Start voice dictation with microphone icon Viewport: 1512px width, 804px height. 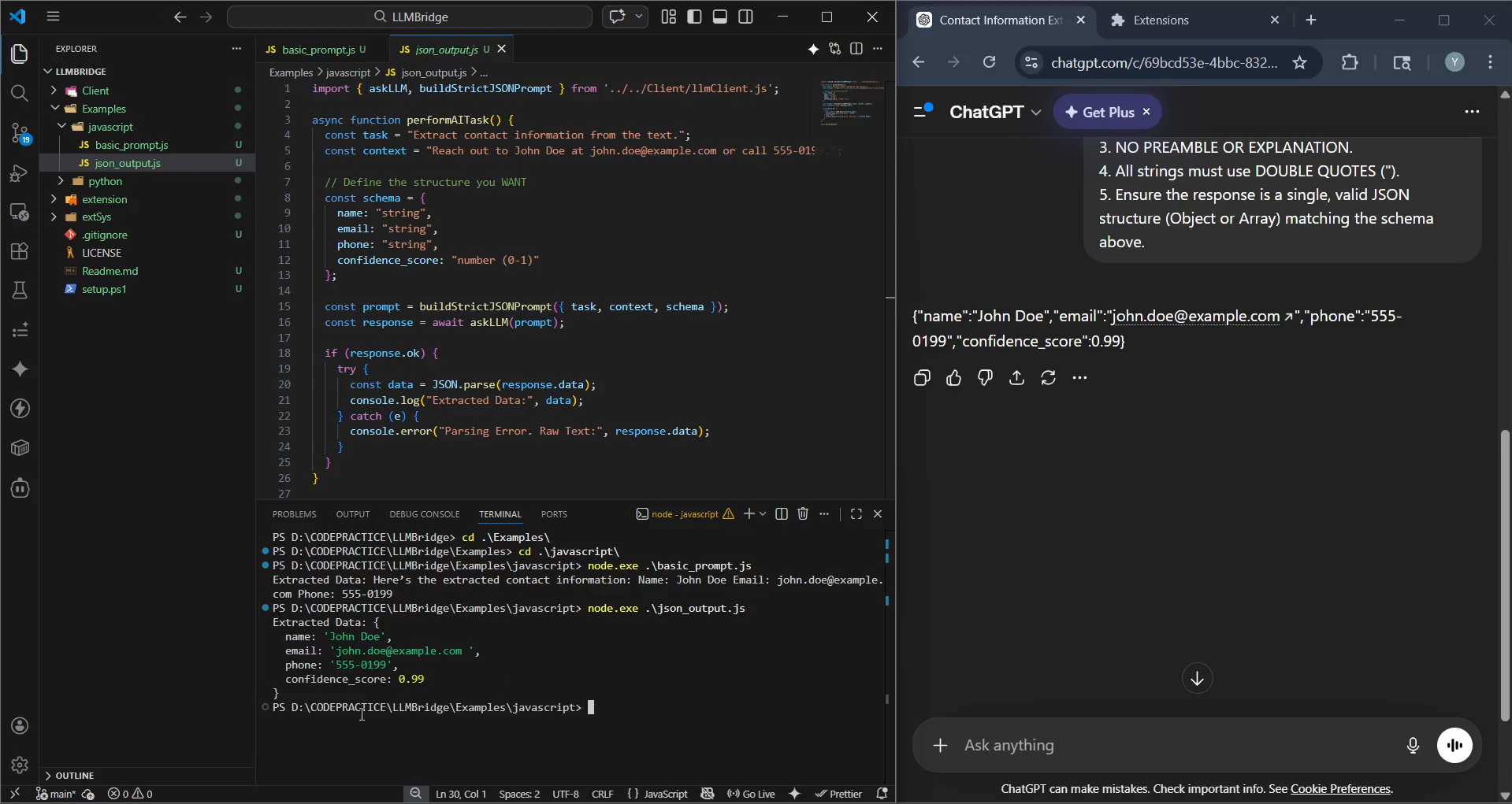[x=1413, y=745]
